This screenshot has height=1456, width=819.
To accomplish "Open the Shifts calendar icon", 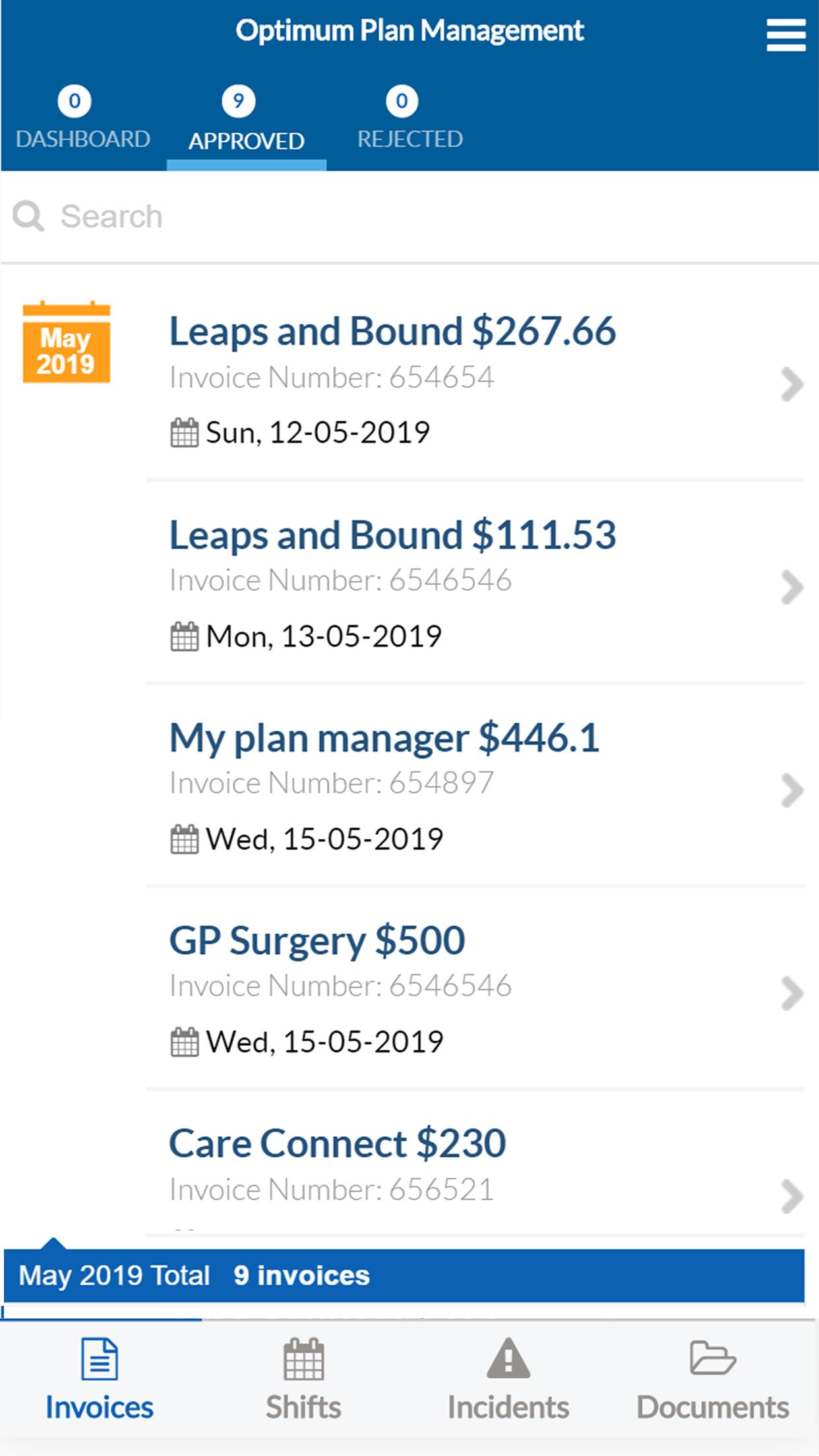I will [x=304, y=1359].
